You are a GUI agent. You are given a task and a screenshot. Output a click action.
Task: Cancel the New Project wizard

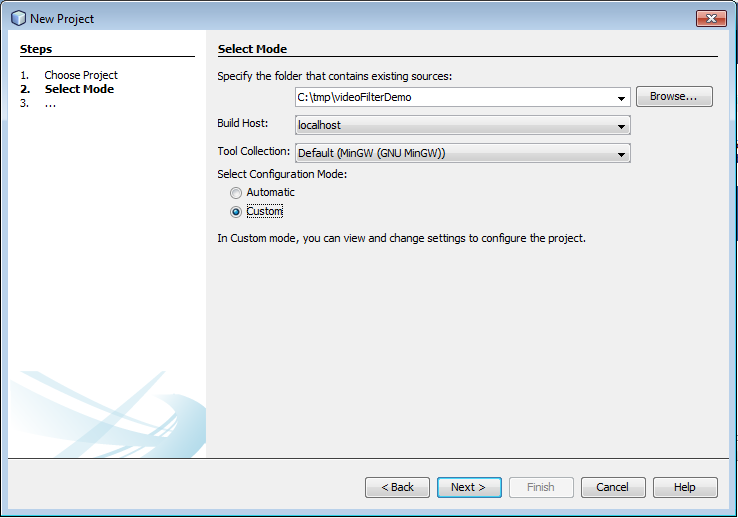click(x=612, y=487)
